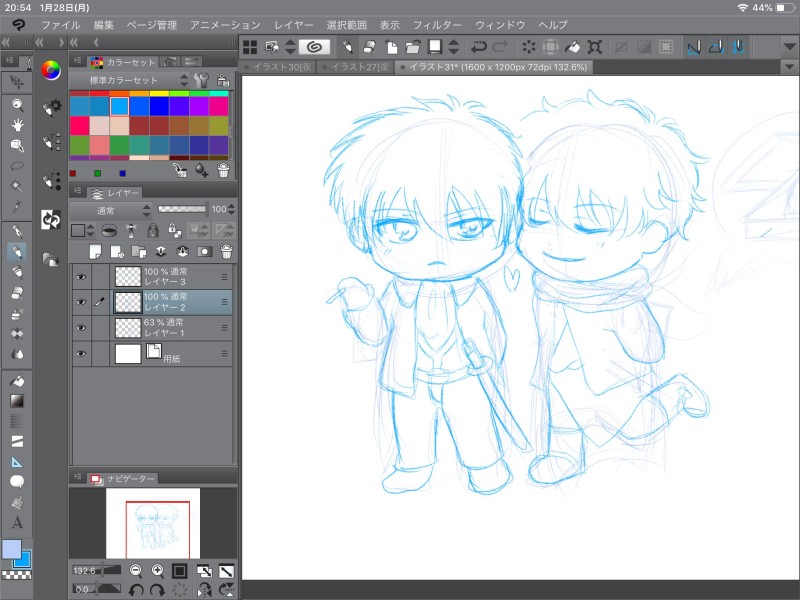800x600 pixels.
Task: Open layer color dropdown arrows
Action: pyautogui.click(x=90, y=231)
